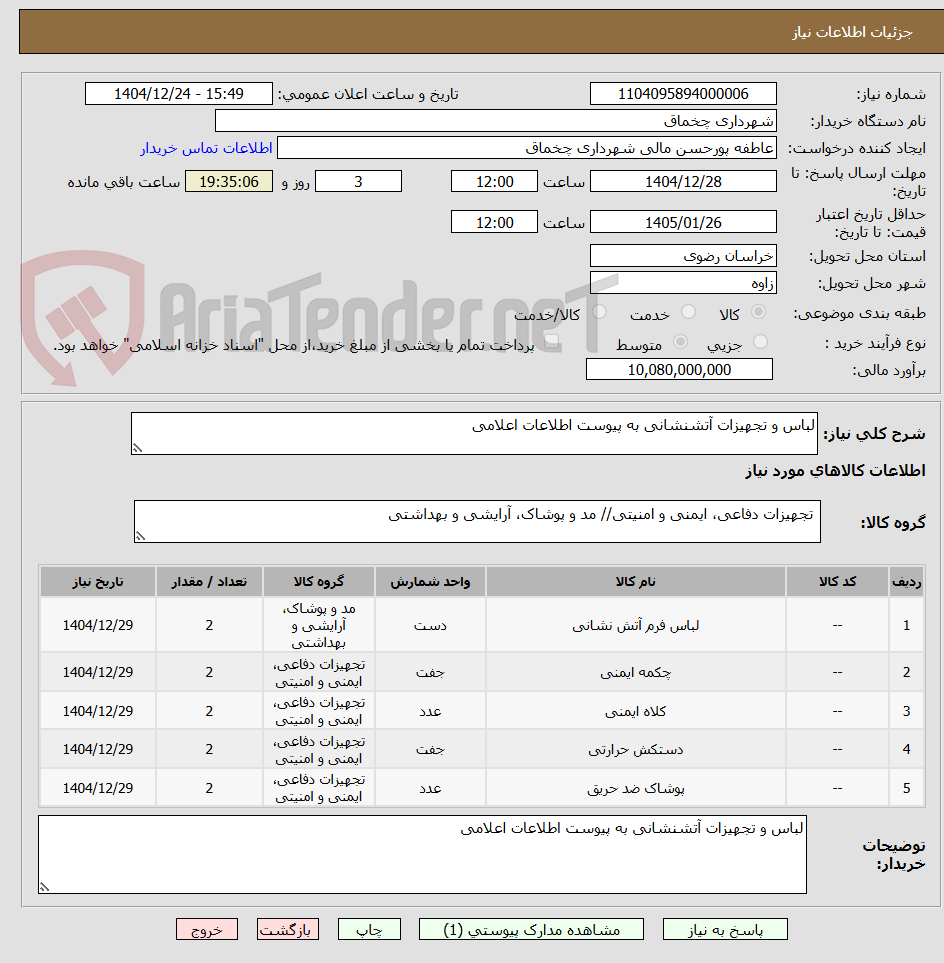Viewport: 944px width, 963px height.
Task: Select the خدمت radio button
Action: pos(688,312)
